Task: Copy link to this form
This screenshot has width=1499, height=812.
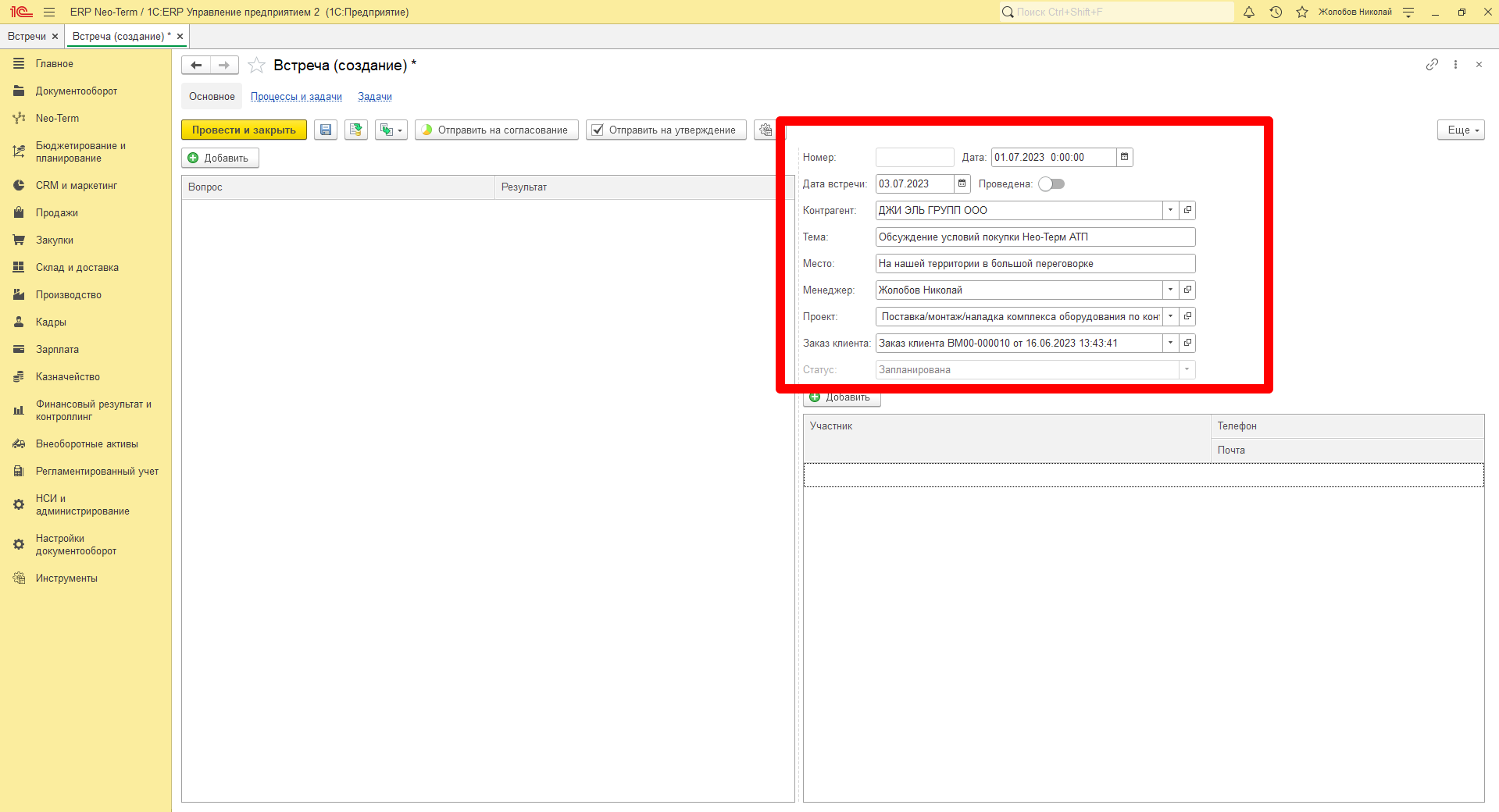Action: pos(1432,65)
